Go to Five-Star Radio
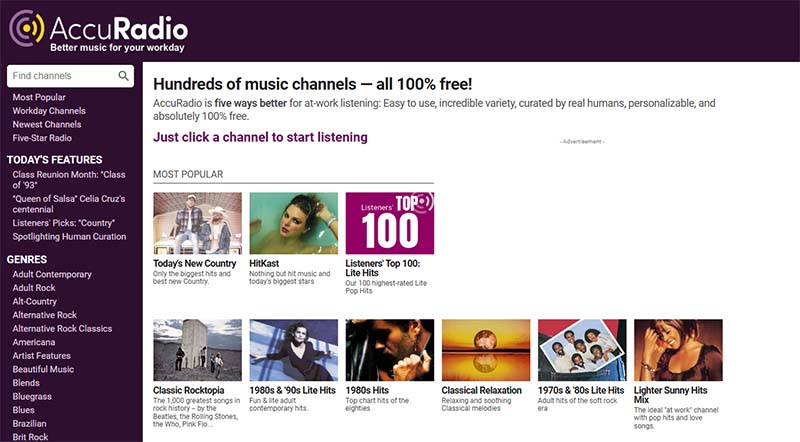 (42, 138)
